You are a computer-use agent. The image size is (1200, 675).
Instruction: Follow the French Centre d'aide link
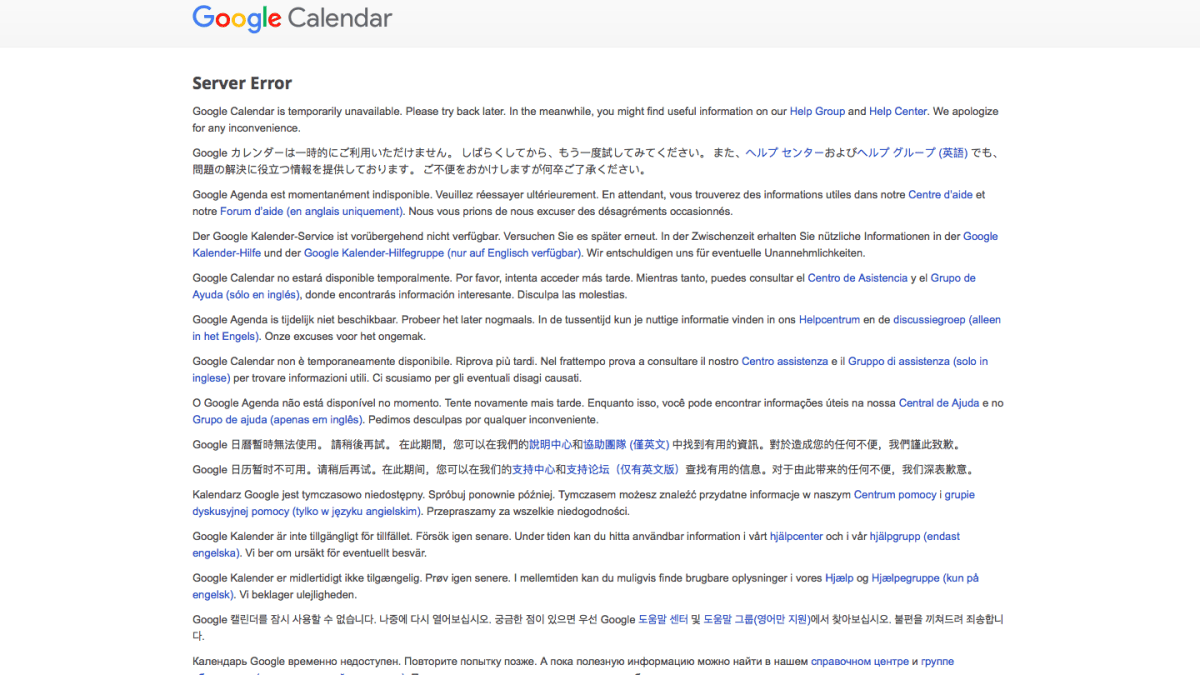(x=940, y=195)
